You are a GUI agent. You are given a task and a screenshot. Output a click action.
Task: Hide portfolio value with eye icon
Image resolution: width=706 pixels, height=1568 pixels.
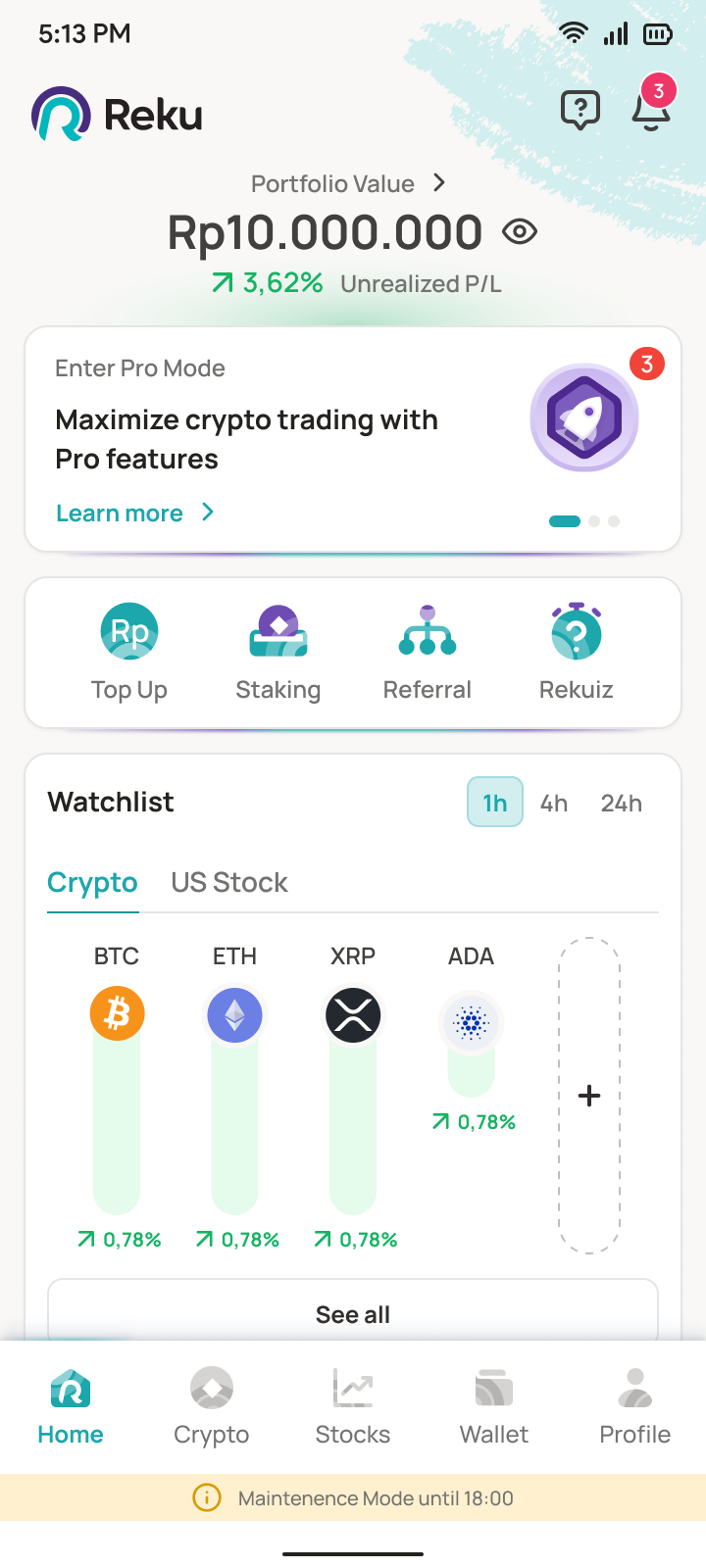point(520,232)
